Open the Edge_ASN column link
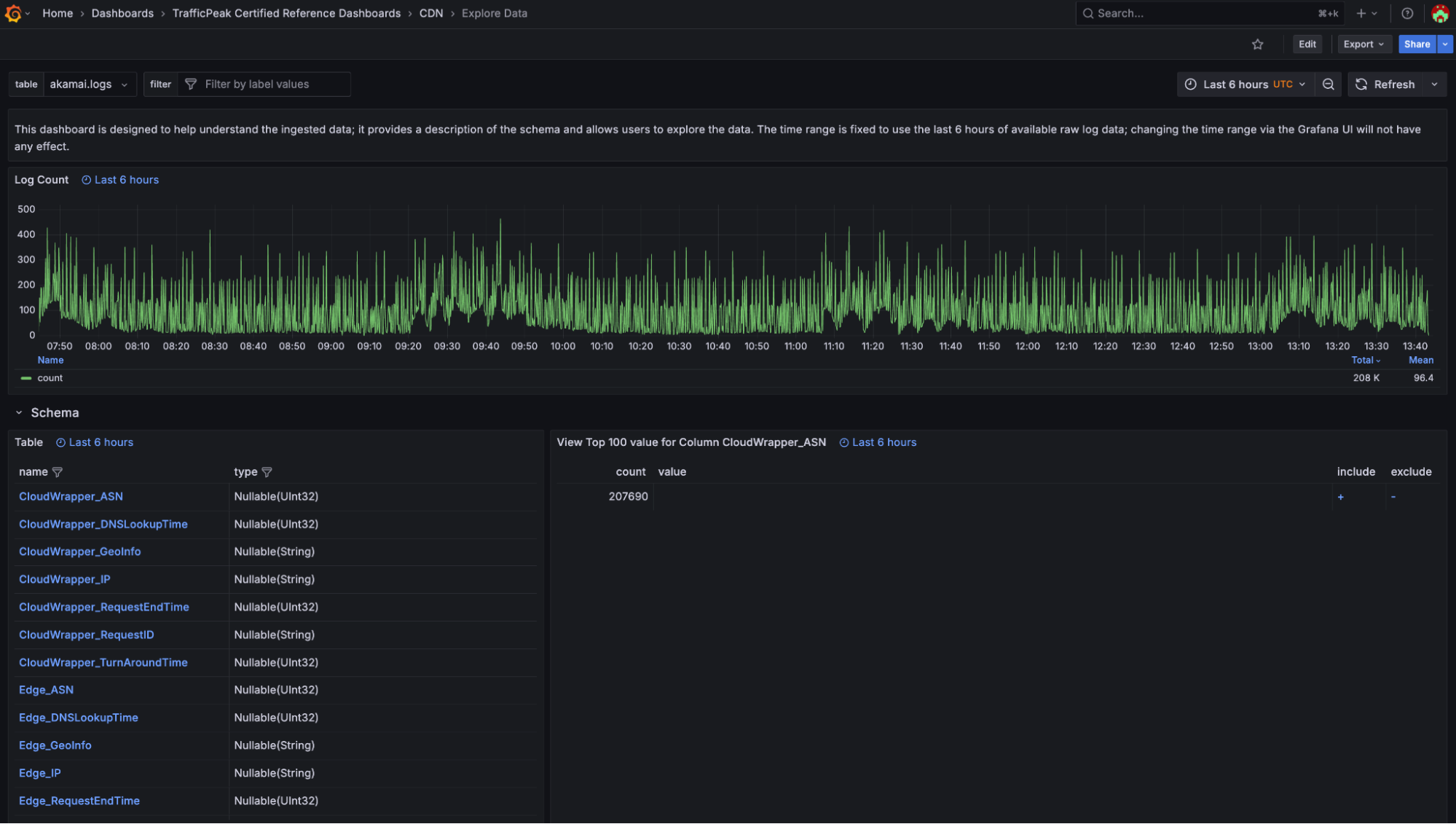This screenshot has width=1456, height=824. [46, 690]
